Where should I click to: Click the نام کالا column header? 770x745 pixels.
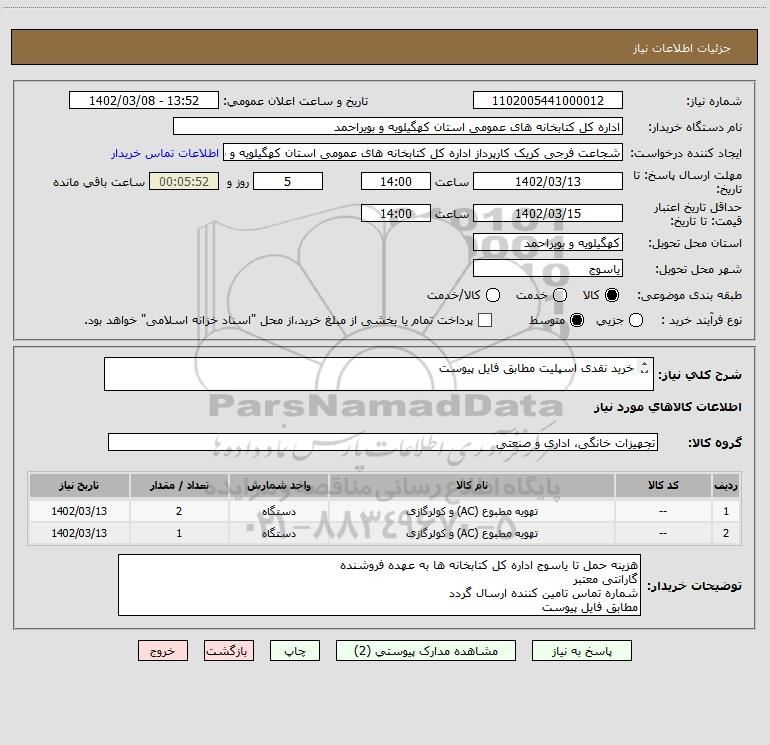472,485
